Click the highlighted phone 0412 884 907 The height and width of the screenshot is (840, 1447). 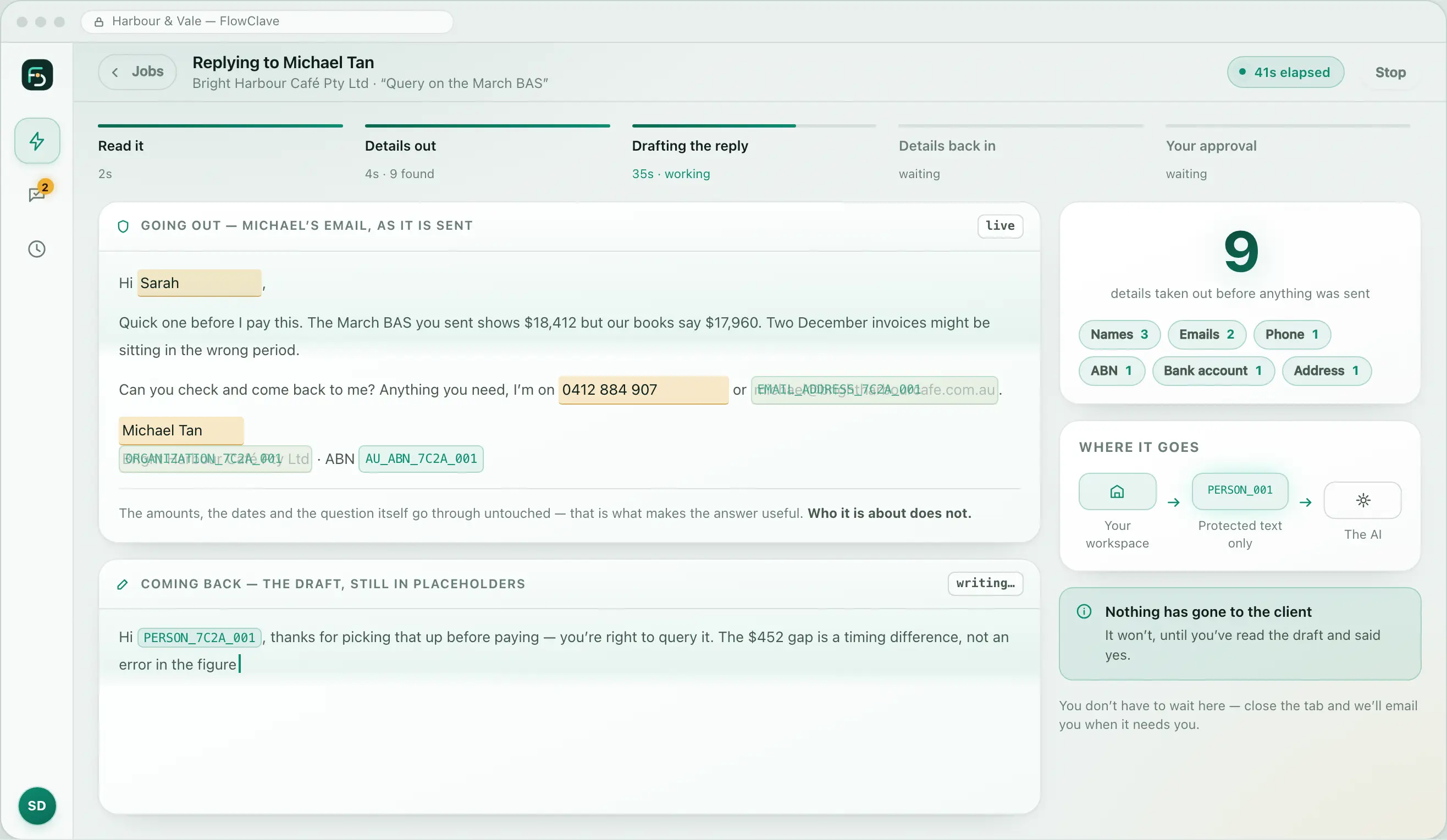tap(643, 390)
